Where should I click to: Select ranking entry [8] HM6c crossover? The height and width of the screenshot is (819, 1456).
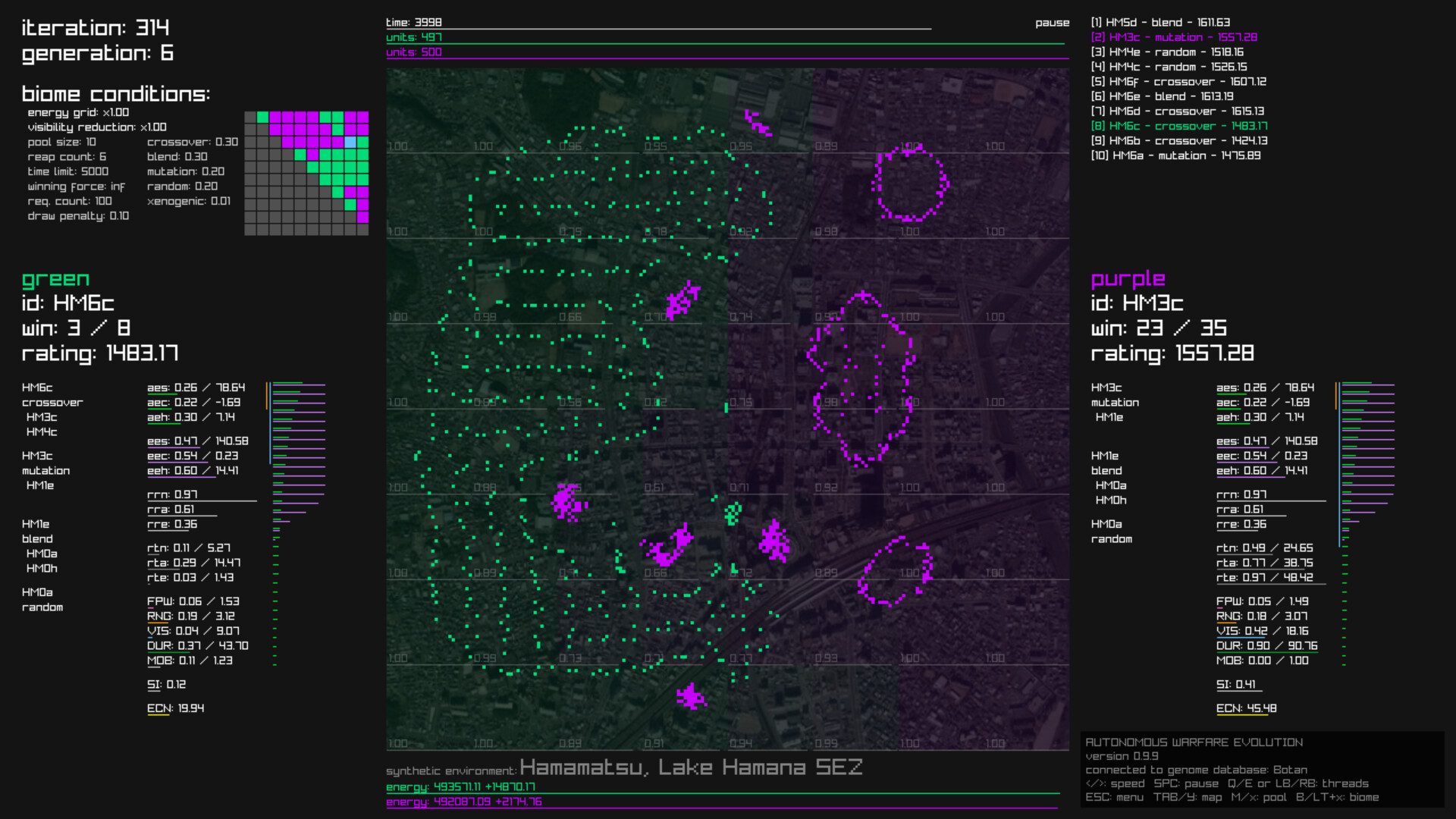coord(1178,126)
